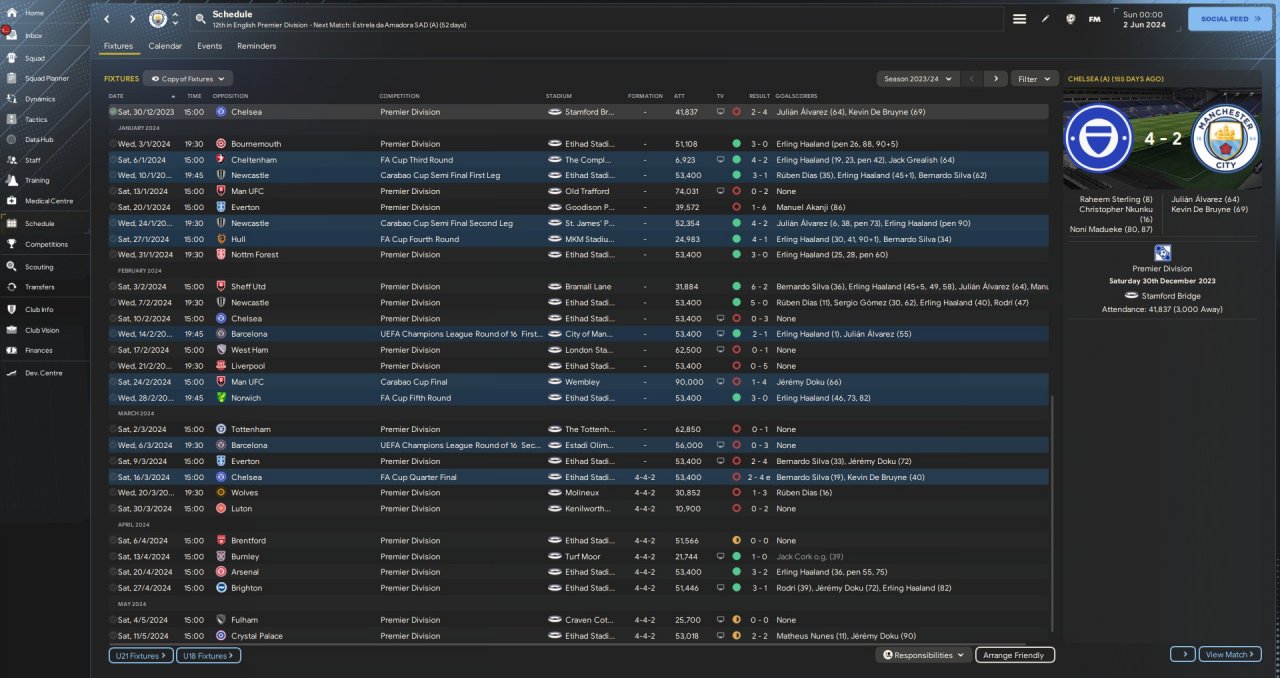Screen dimensions: 1280x678
Task: Sort the table by the Date column
Action: click(117, 96)
